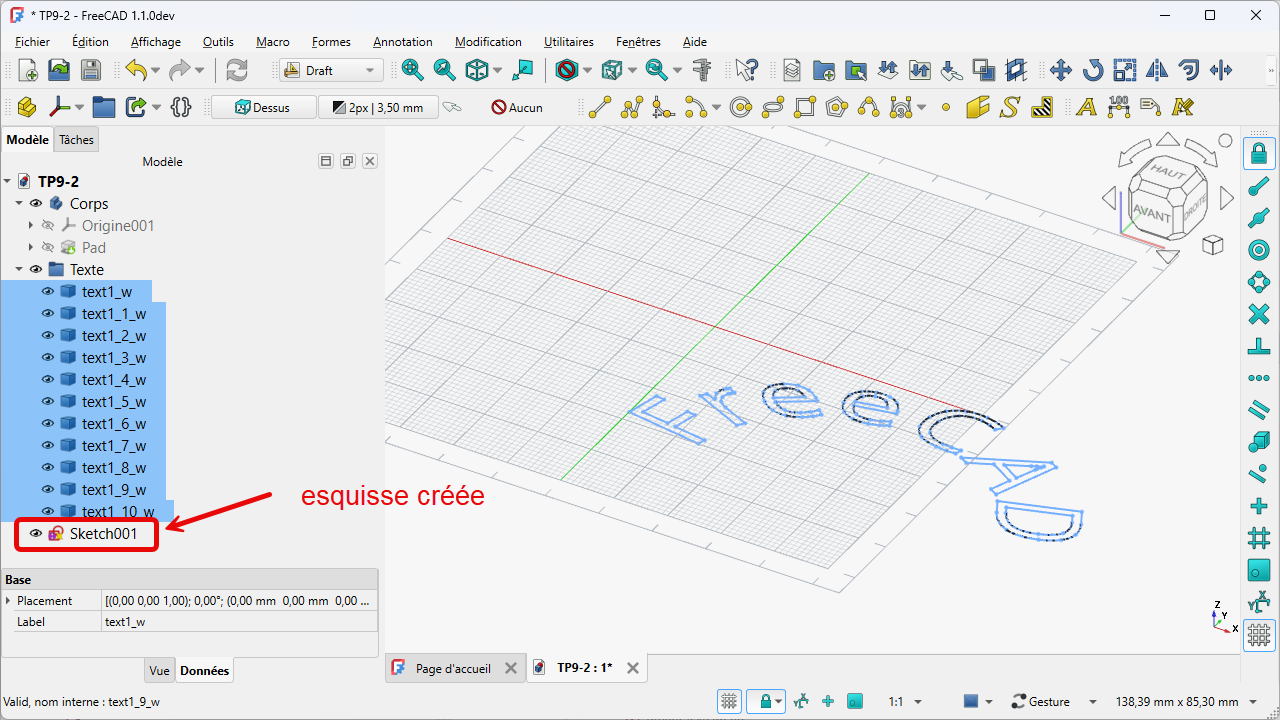The height and width of the screenshot is (720, 1280).
Task: Expand the Pad tree item
Action: pyautogui.click(x=31, y=248)
